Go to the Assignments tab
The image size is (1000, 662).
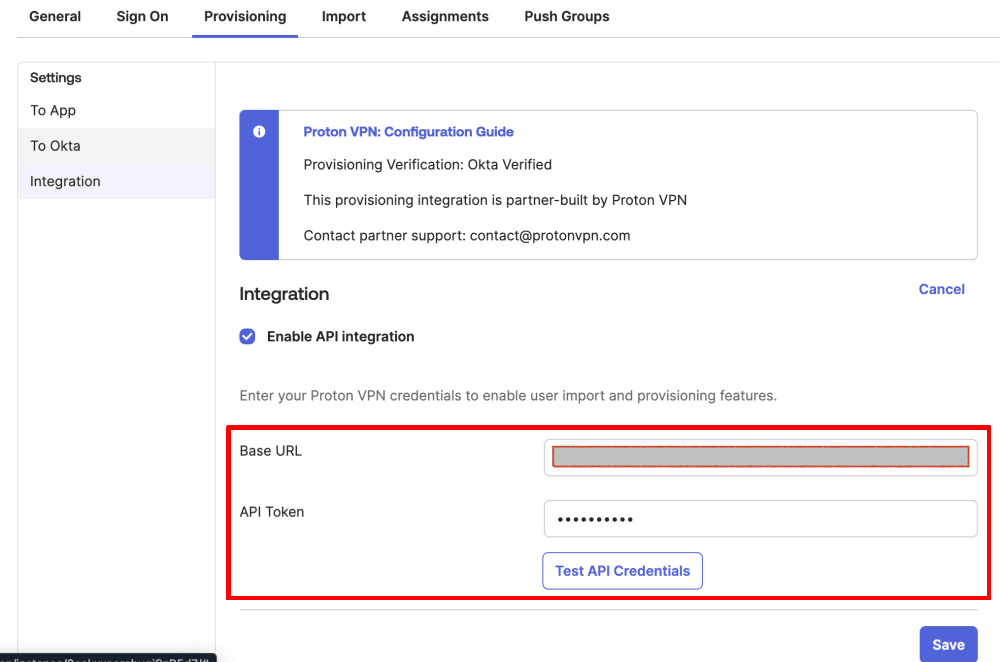(x=445, y=17)
